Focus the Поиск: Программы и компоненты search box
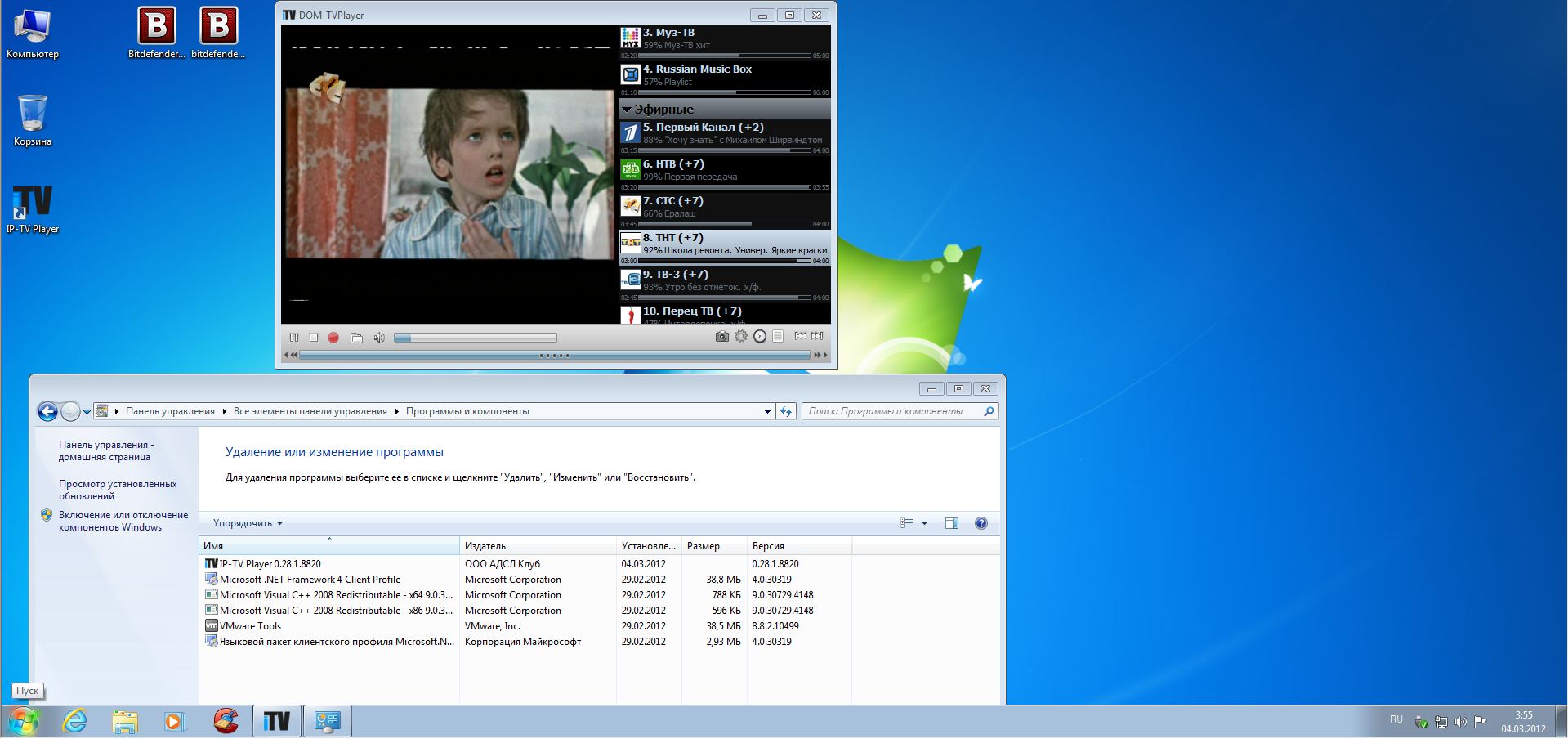The height and width of the screenshot is (739, 1568). 900,411
